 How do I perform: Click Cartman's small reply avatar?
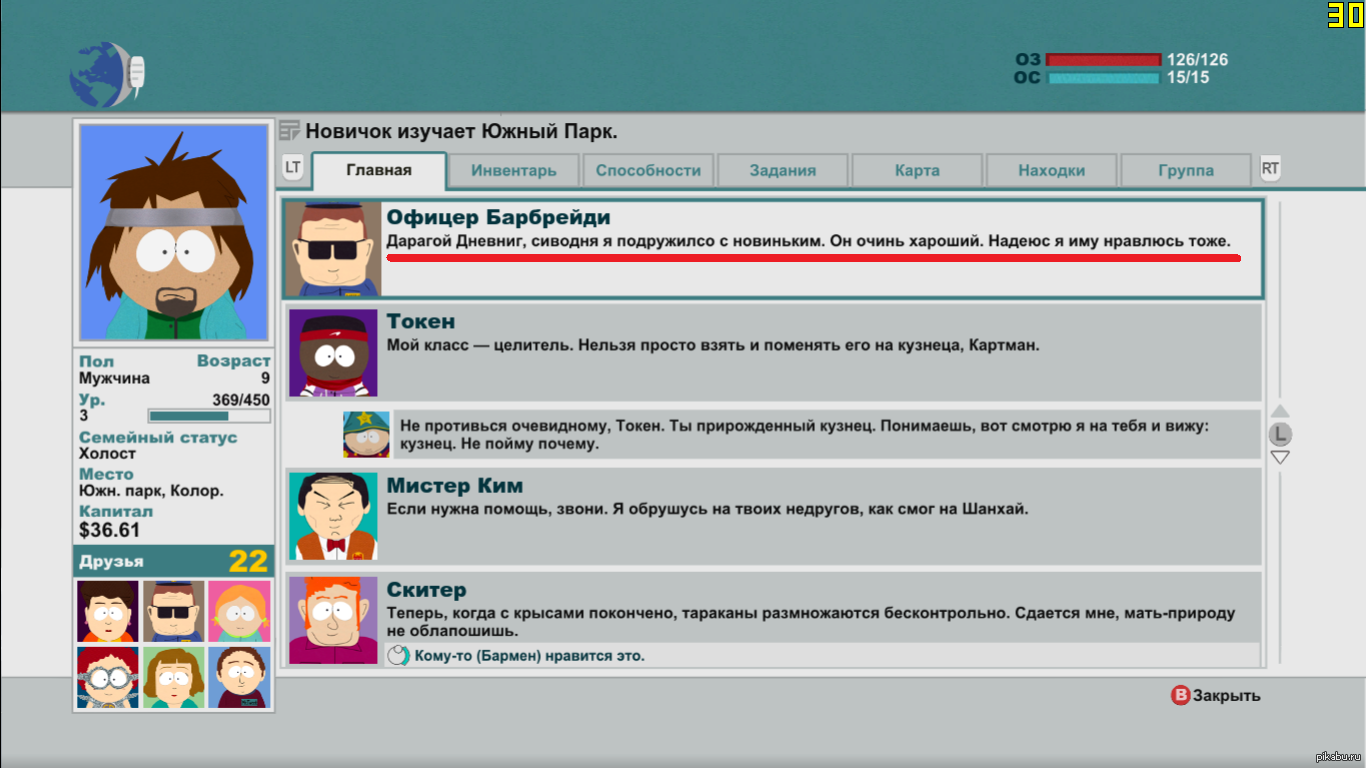pos(366,433)
